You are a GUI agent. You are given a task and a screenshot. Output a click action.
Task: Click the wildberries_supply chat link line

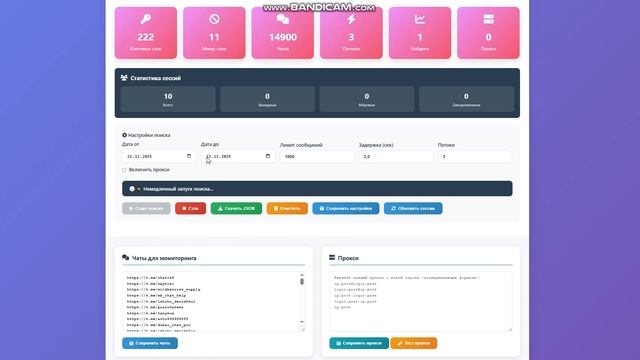pos(163,289)
